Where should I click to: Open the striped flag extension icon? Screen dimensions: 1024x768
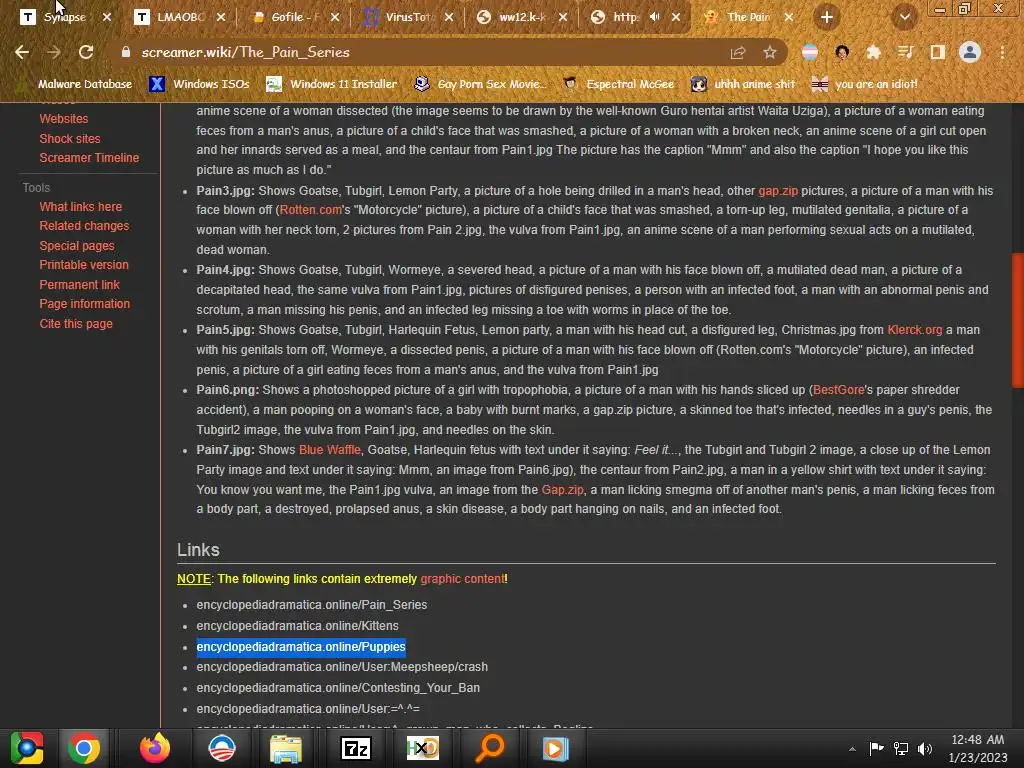(x=810, y=53)
